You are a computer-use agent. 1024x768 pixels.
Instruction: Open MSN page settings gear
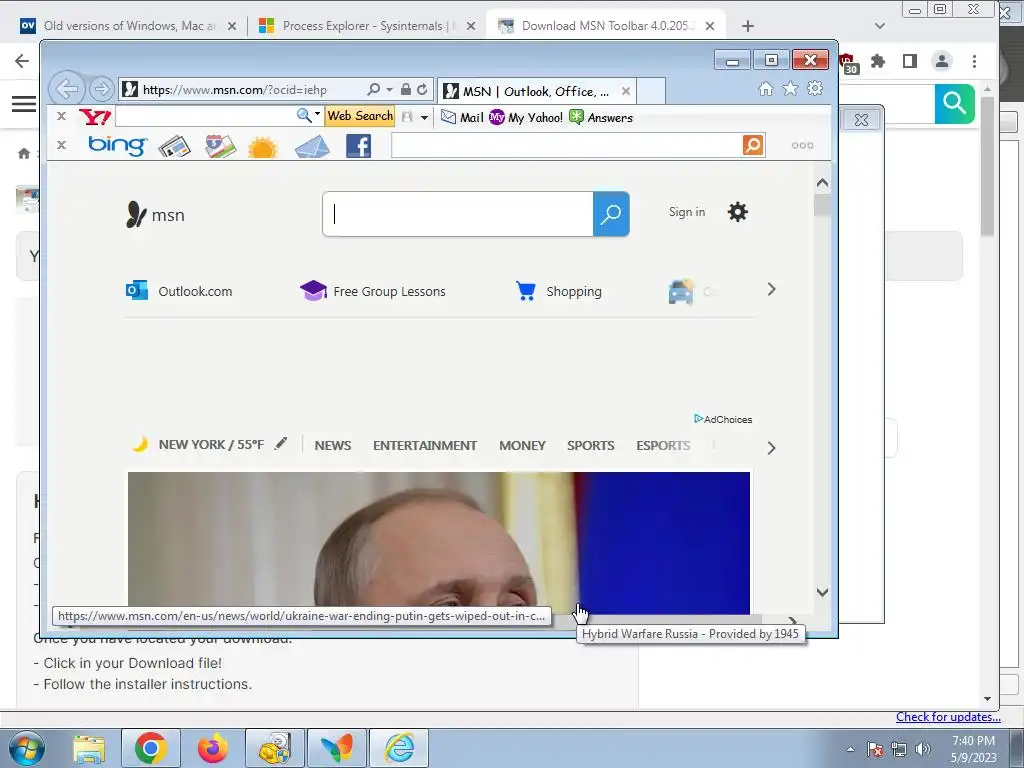coord(738,212)
